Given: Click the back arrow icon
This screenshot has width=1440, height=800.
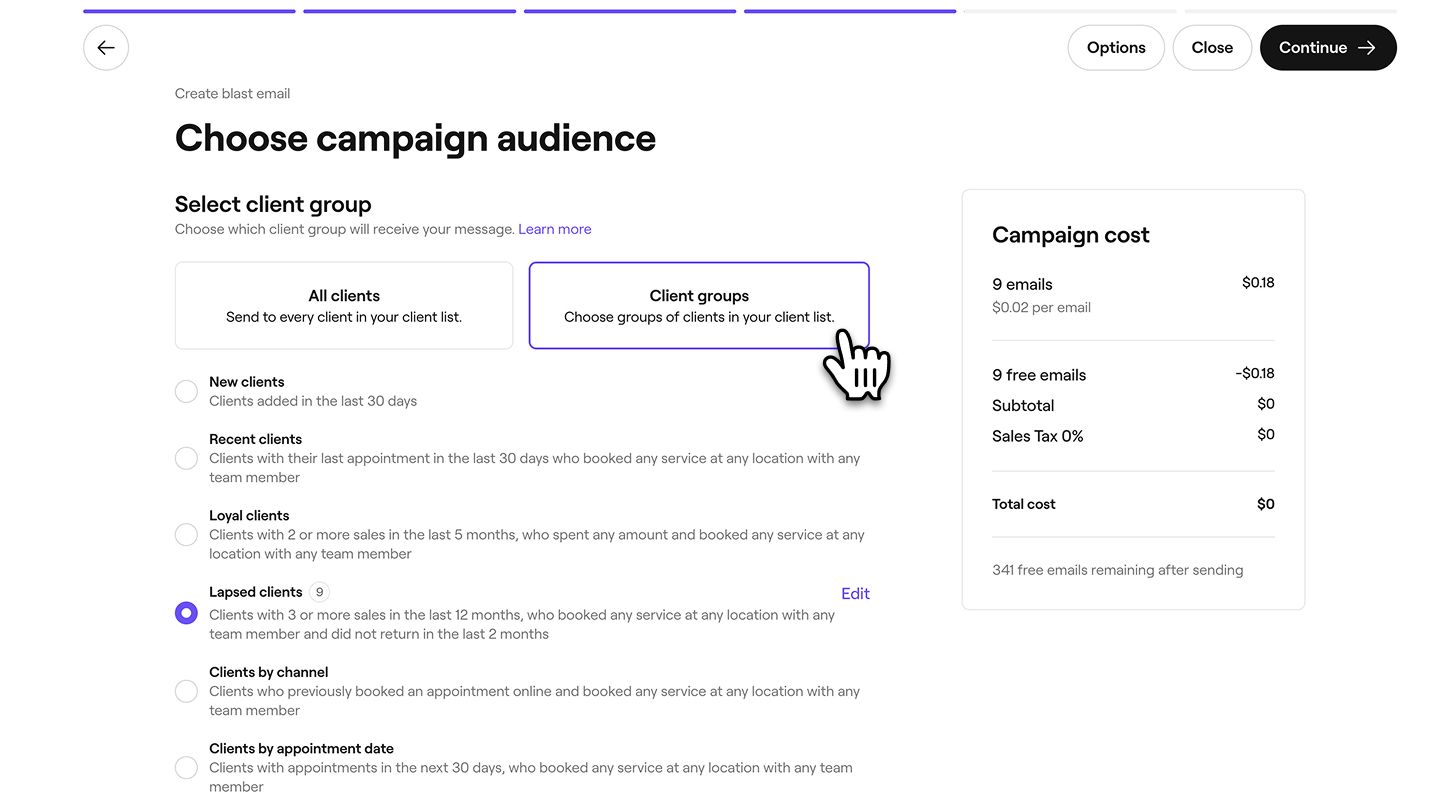Looking at the screenshot, I should click(106, 48).
